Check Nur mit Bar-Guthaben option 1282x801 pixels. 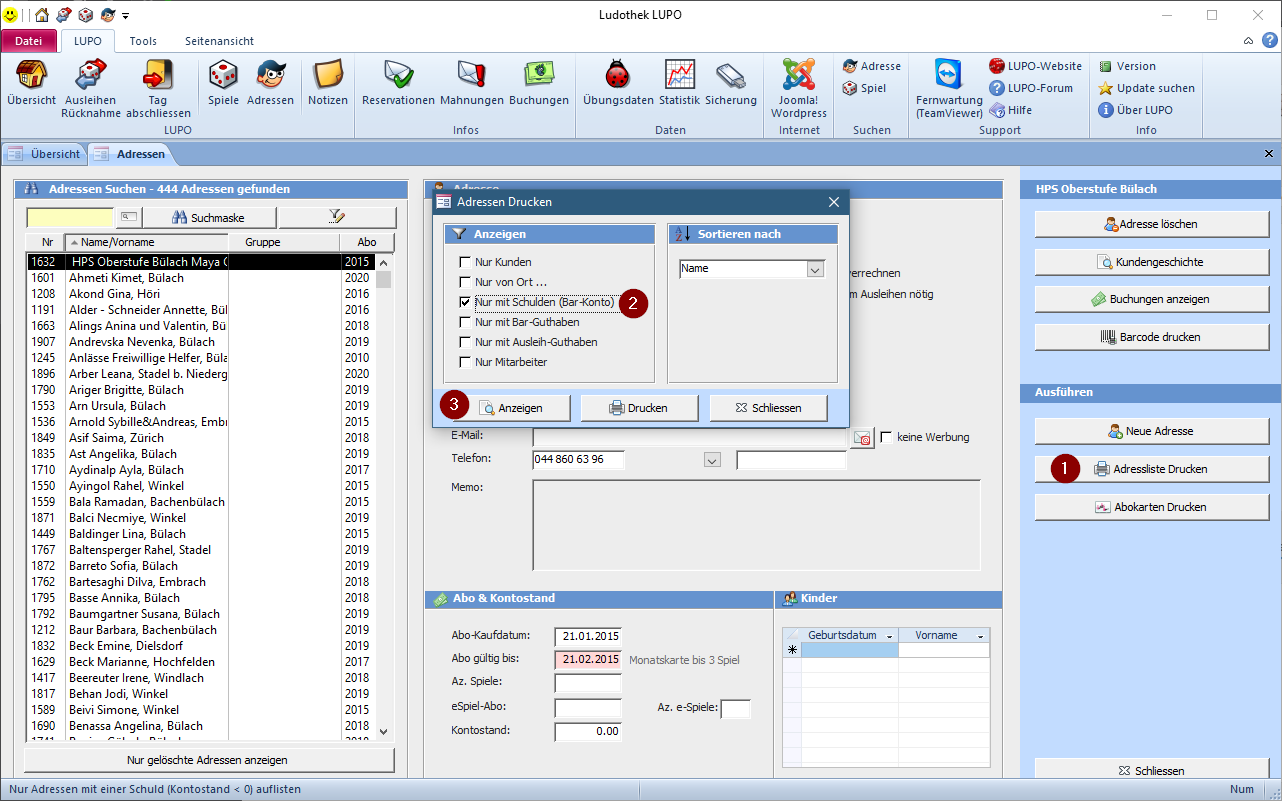465,322
